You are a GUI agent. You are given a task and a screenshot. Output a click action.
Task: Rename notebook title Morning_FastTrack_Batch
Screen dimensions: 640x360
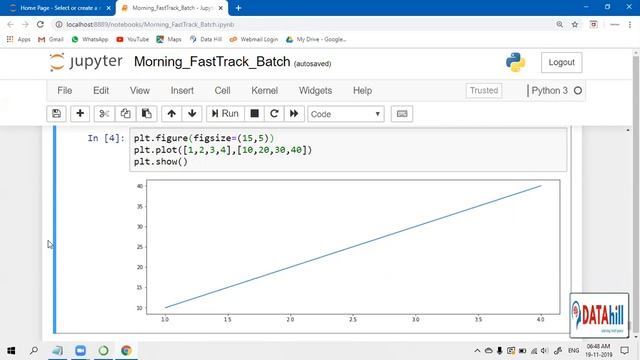pyautogui.click(x=212, y=62)
